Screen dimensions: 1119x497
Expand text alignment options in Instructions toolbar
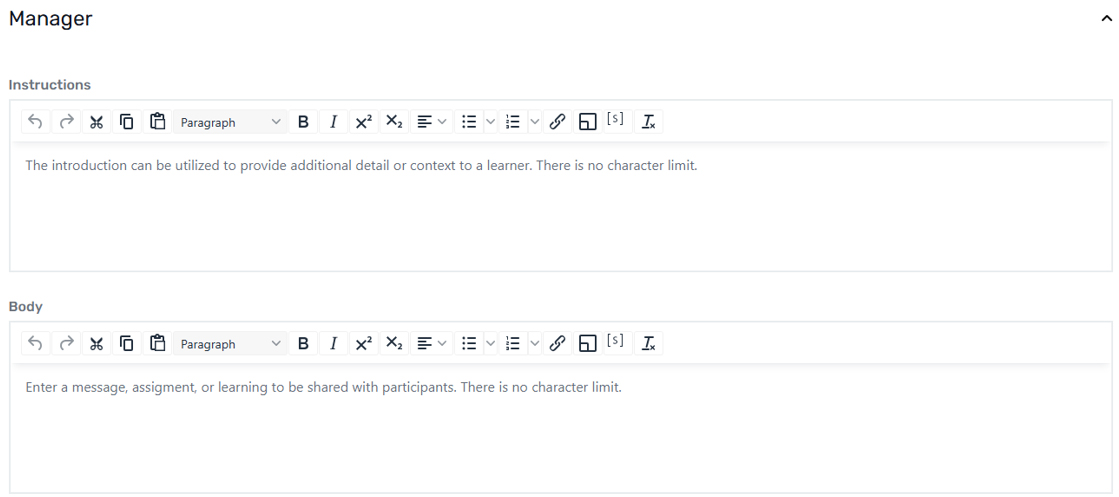431,122
